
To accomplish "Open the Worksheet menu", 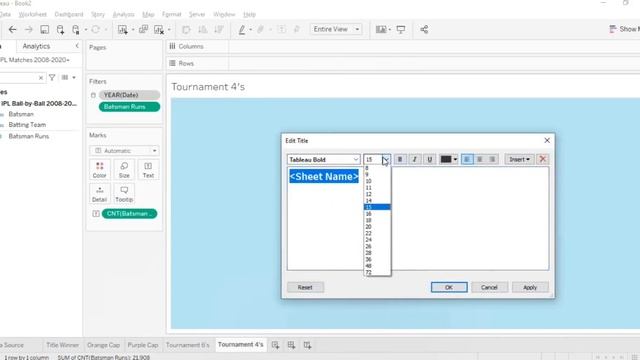I will 33,14.
